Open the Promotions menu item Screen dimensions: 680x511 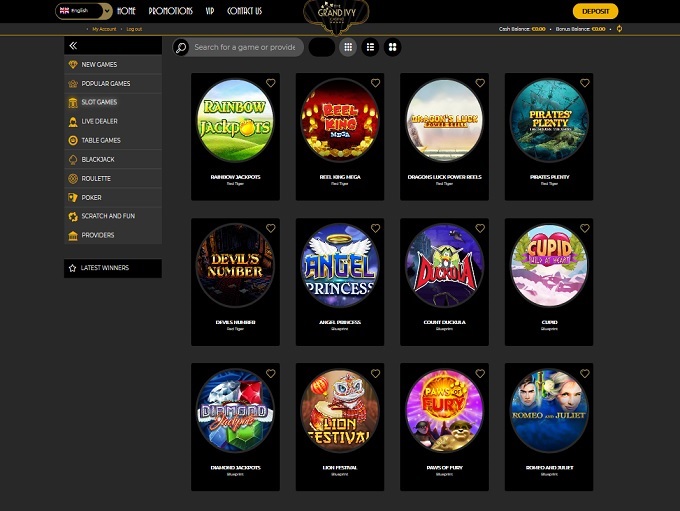170,11
